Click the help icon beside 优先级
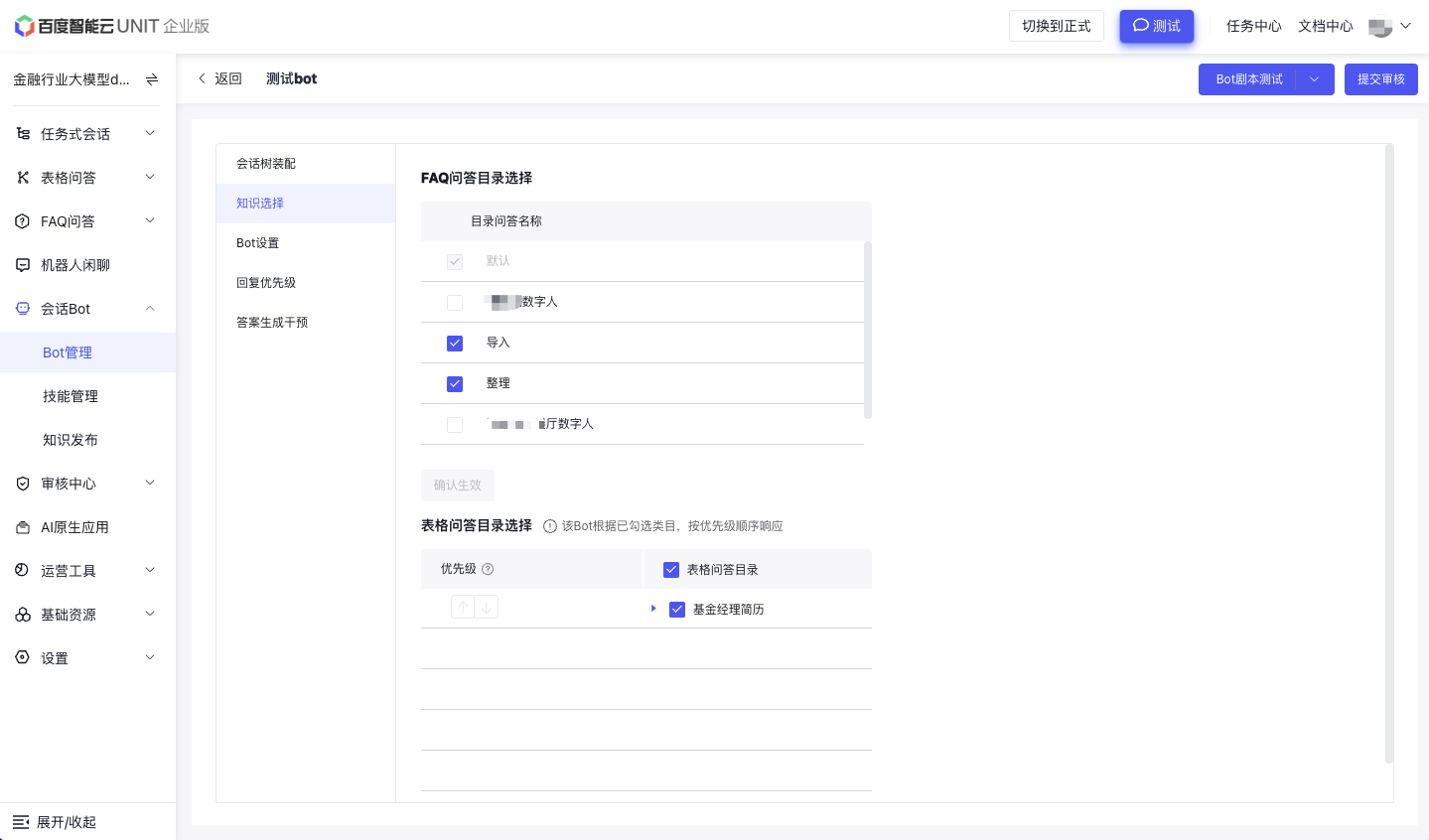 click(x=488, y=569)
